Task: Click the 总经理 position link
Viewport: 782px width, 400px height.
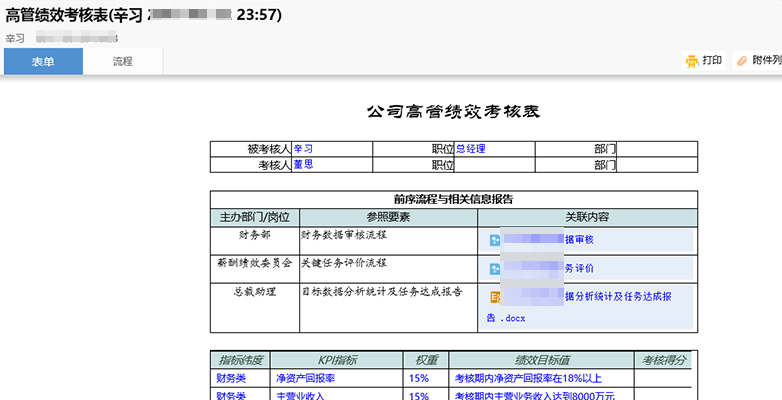Action: pos(471,148)
